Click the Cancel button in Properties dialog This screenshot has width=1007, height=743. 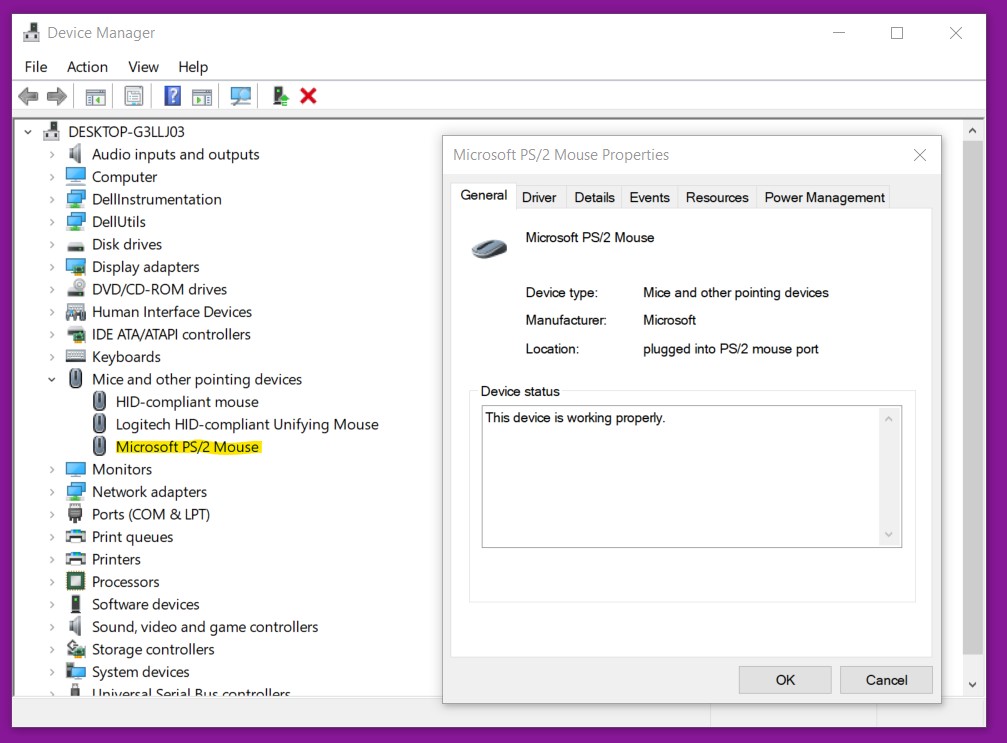tap(886, 680)
